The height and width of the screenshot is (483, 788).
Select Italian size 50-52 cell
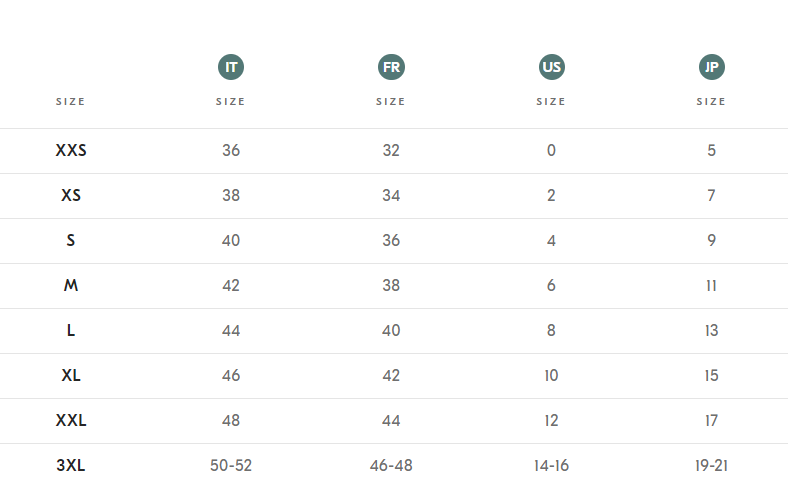[x=231, y=466]
